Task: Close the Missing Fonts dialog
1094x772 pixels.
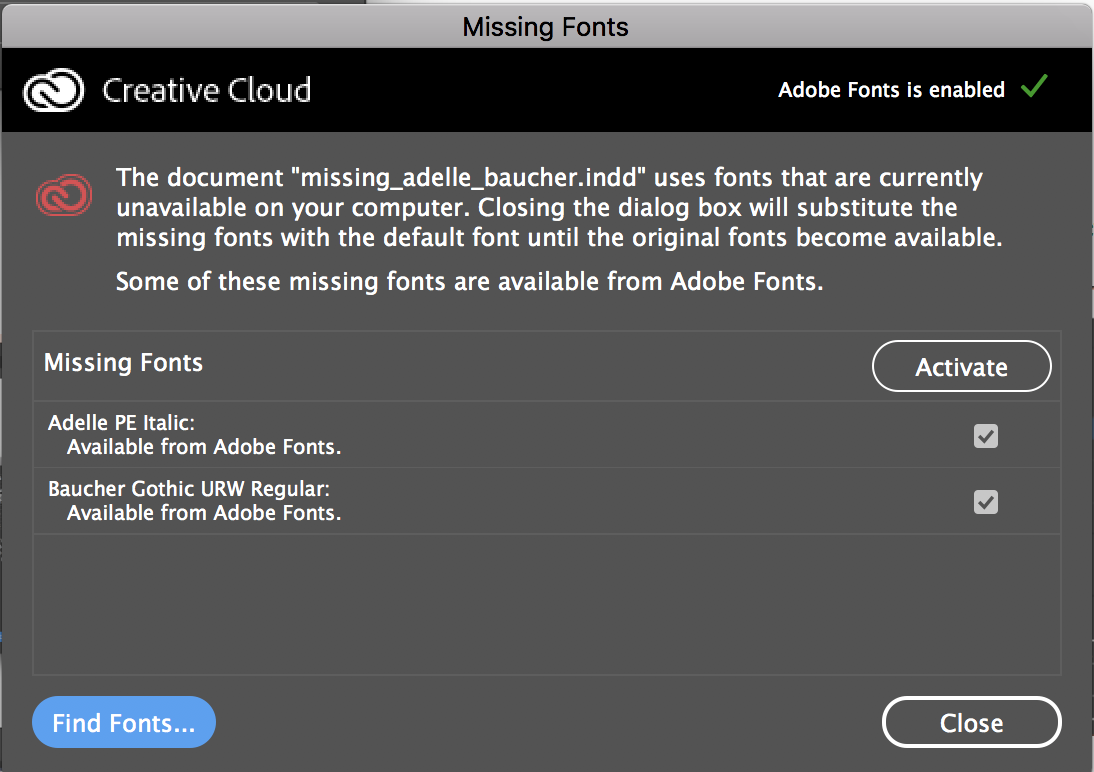Action: (x=971, y=722)
